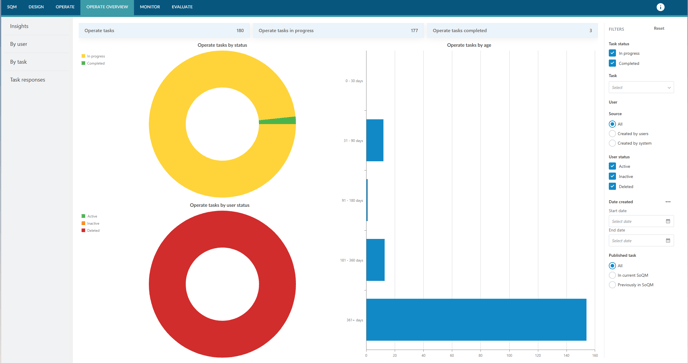Go to the Evaluate tab
The width and height of the screenshot is (688, 363).
[182, 7]
